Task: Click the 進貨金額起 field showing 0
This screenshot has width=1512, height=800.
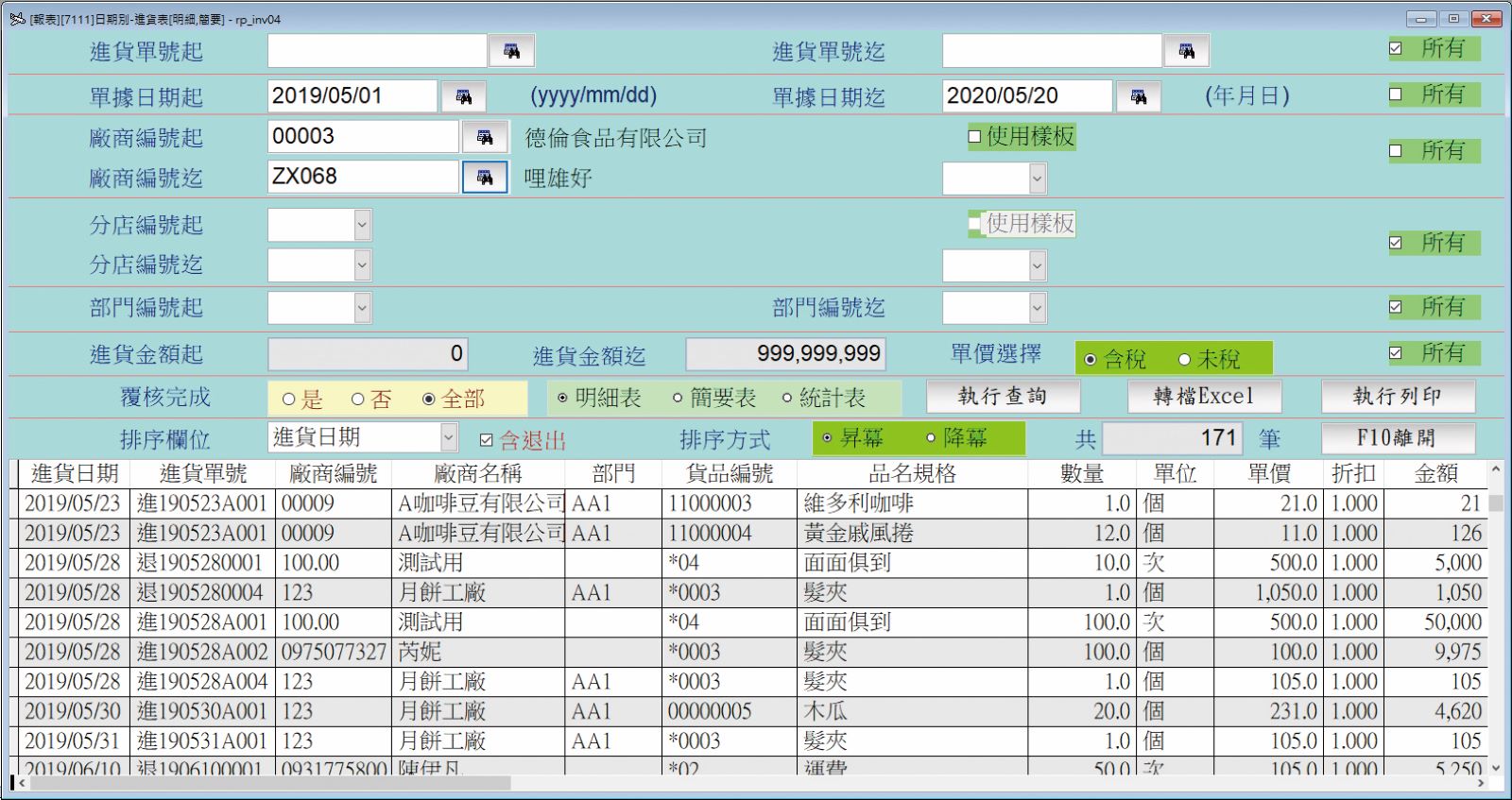Action: pos(368,354)
